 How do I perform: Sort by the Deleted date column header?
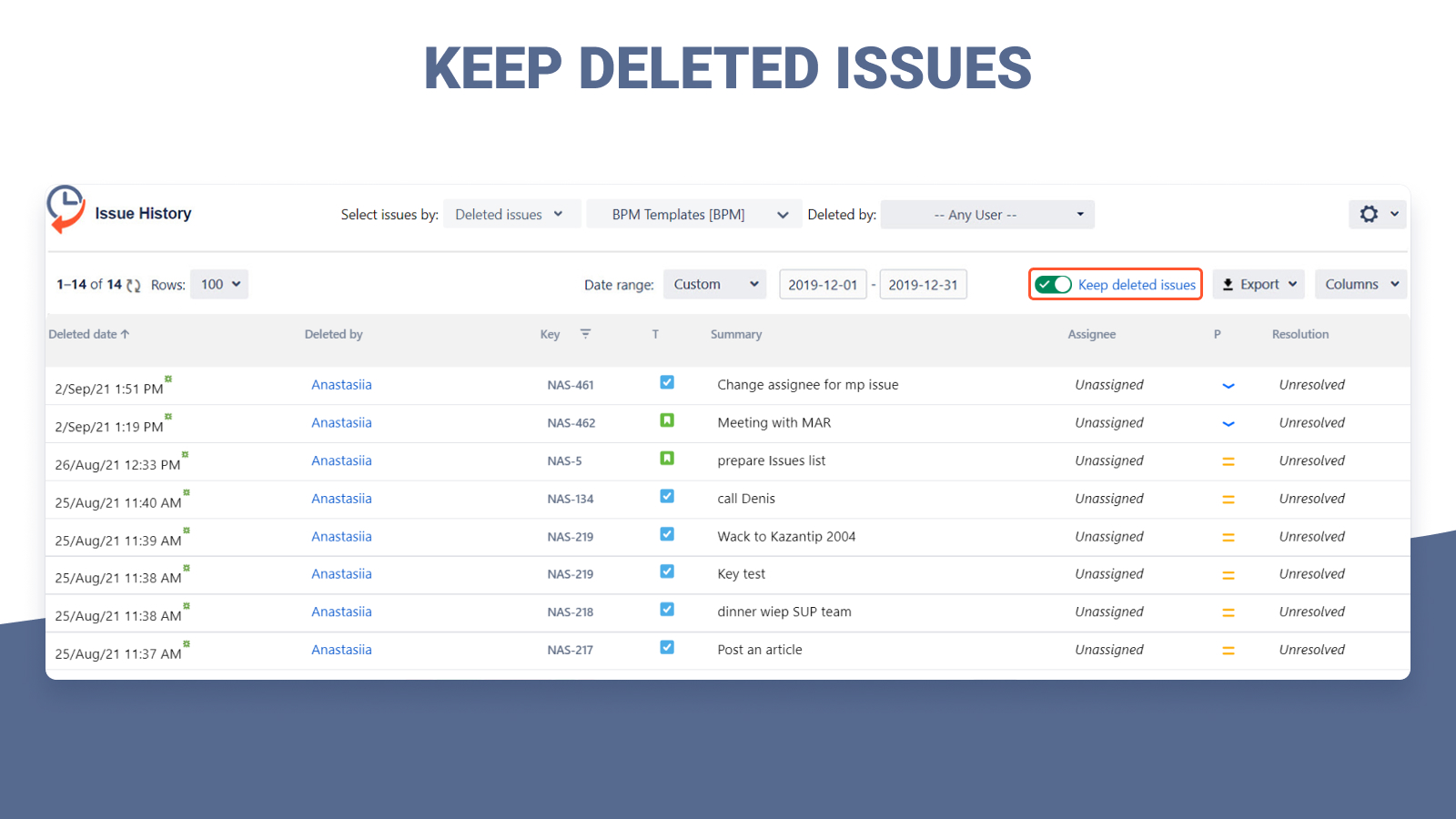[x=88, y=334]
